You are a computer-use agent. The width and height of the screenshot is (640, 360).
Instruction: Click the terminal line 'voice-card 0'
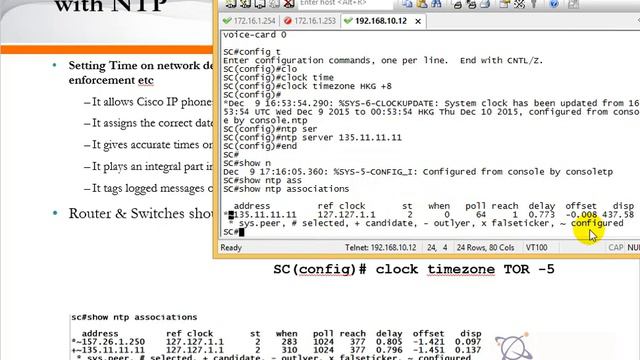pyautogui.click(x=255, y=35)
